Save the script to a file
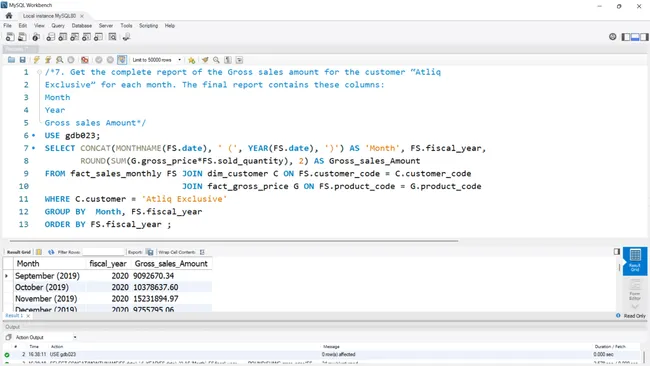The width and height of the screenshot is (650, 366). pos(23,60)
